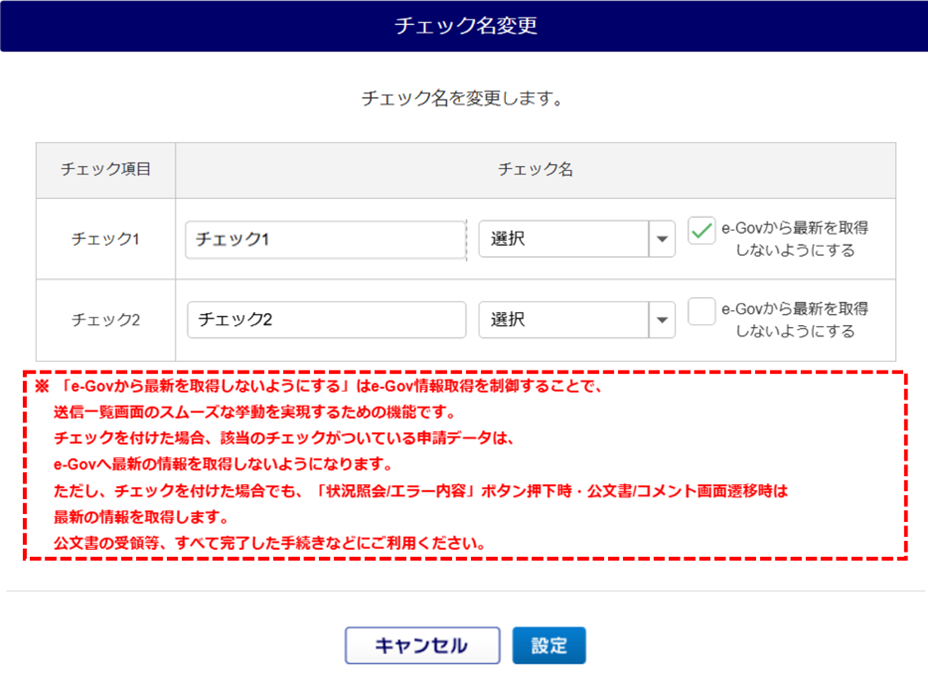This screenshot has width=928, height=693.
Task: Click the red note line starting ただし、チェックを付けた場合でも
Action: coord(420,491)
